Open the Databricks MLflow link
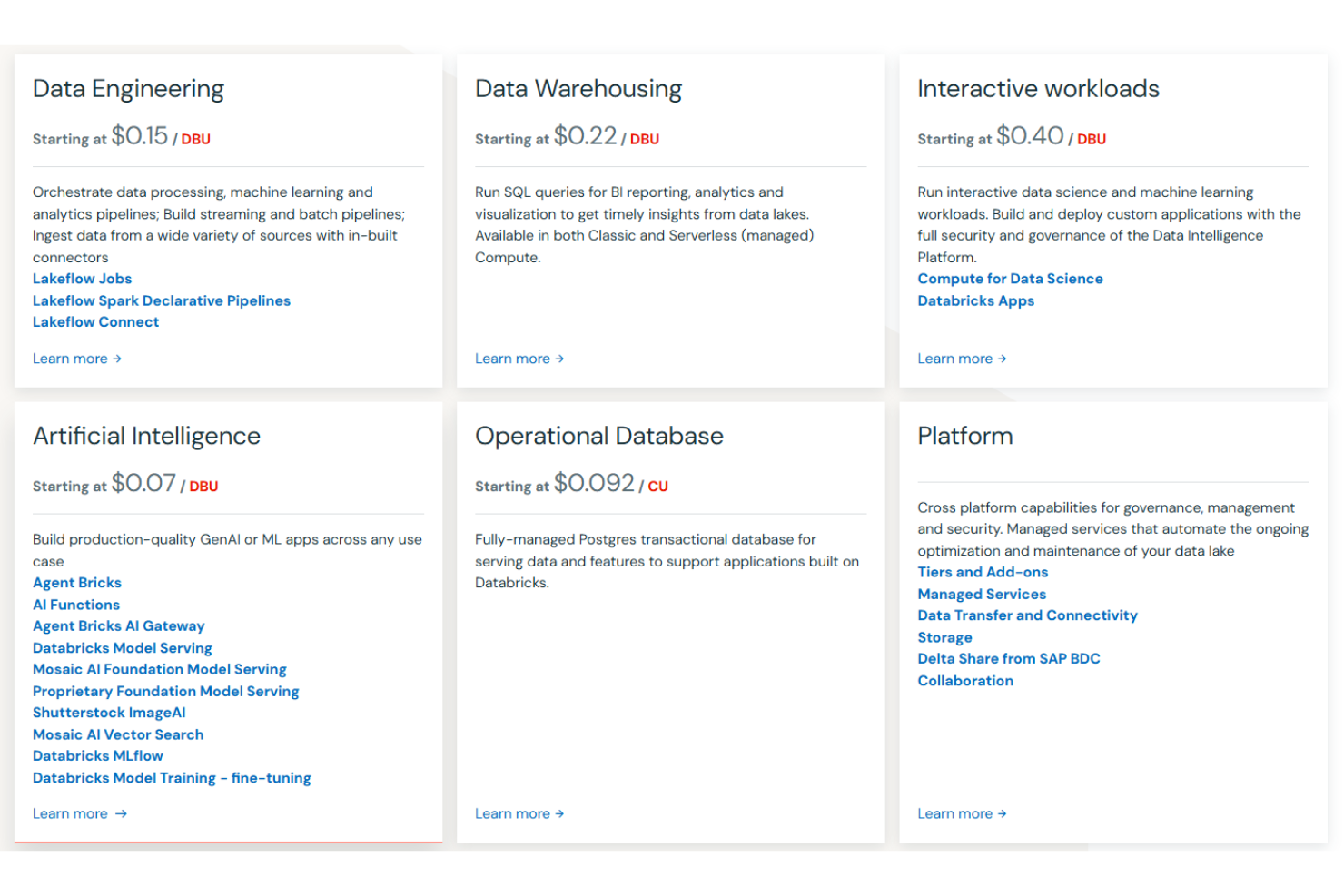1344x896 pixels. (x=98, y=756)
